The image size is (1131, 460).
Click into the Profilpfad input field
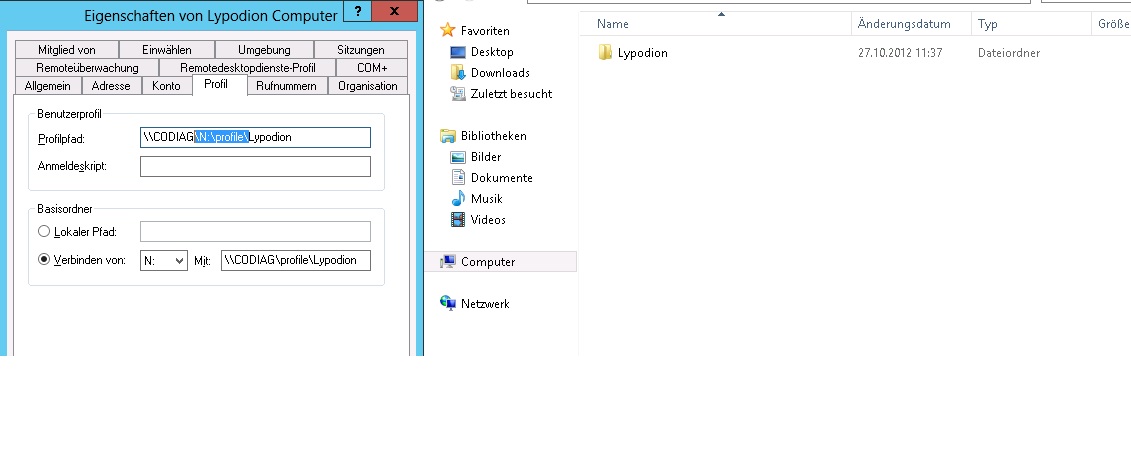[255, 137]
